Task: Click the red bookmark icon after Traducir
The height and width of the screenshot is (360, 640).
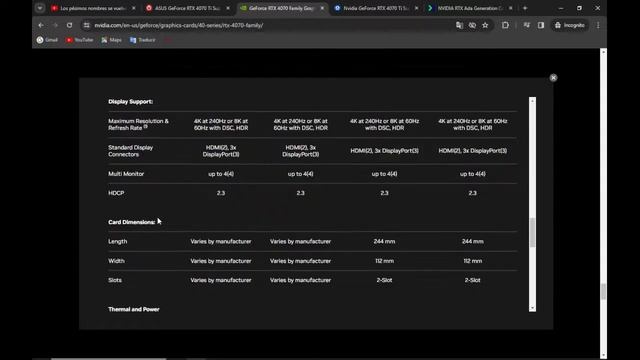Action: click(167, 40)
